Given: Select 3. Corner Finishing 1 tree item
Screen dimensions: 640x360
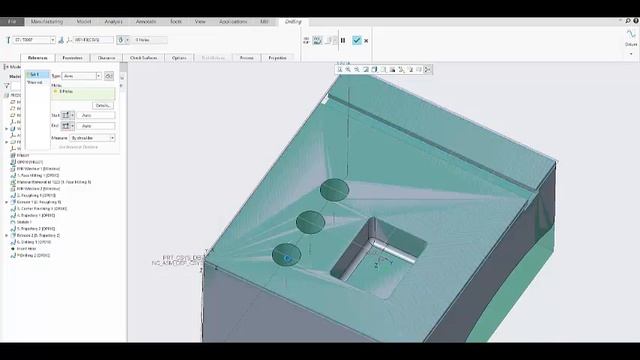Looking at the screenshot, I should (39, 209).
